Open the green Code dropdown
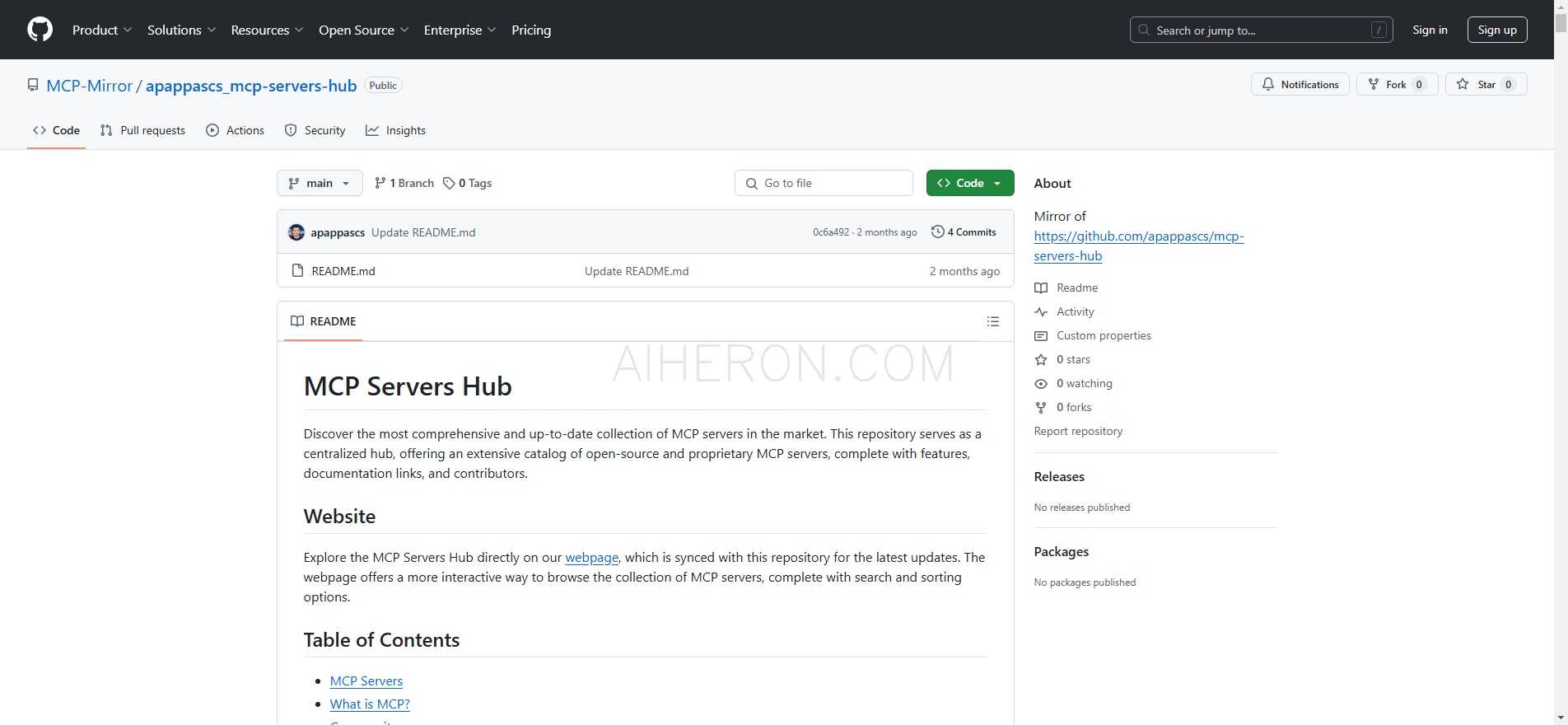This screenshot has width=1568, height=725. click(970, 183)
